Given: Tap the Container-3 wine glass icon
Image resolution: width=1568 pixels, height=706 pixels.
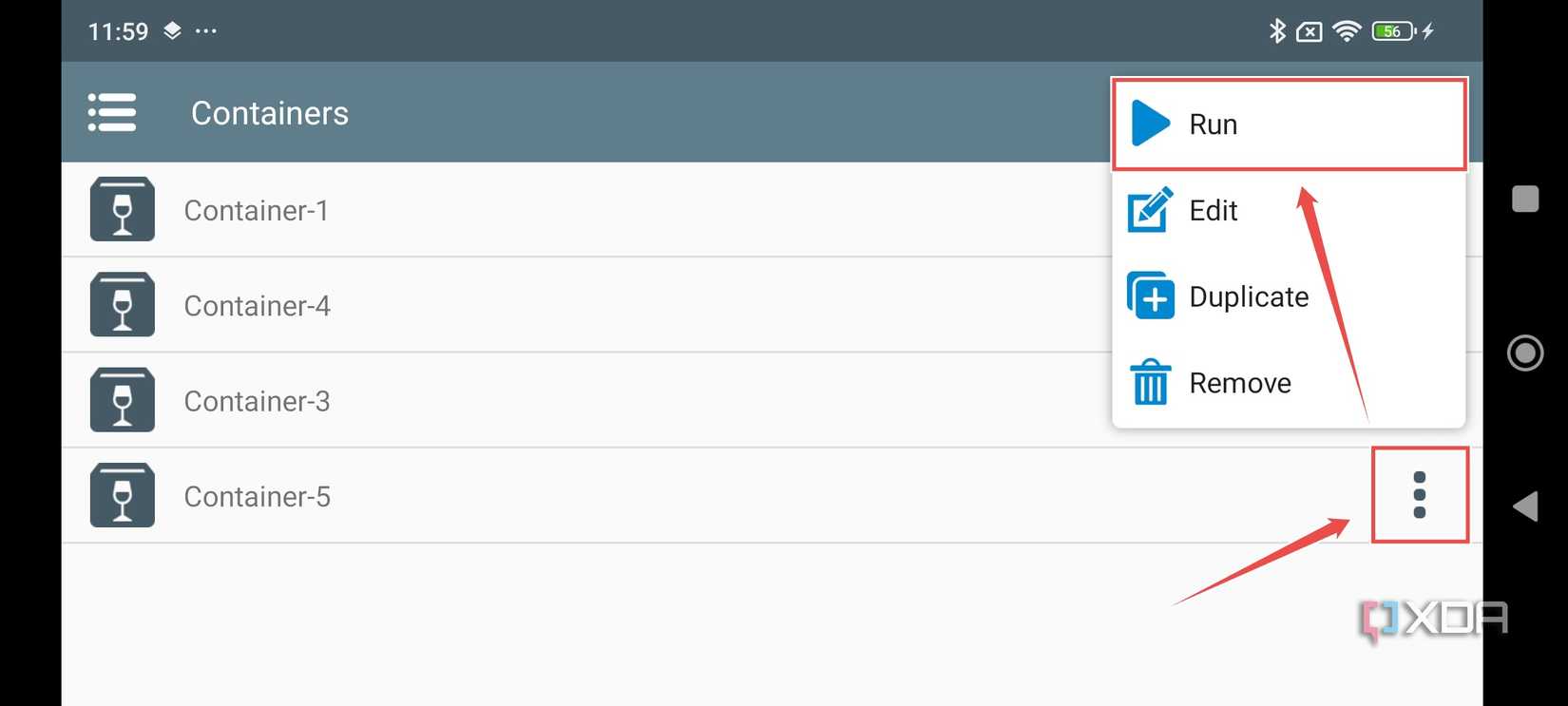Looking at the screenshot, I should pos(123,400).
